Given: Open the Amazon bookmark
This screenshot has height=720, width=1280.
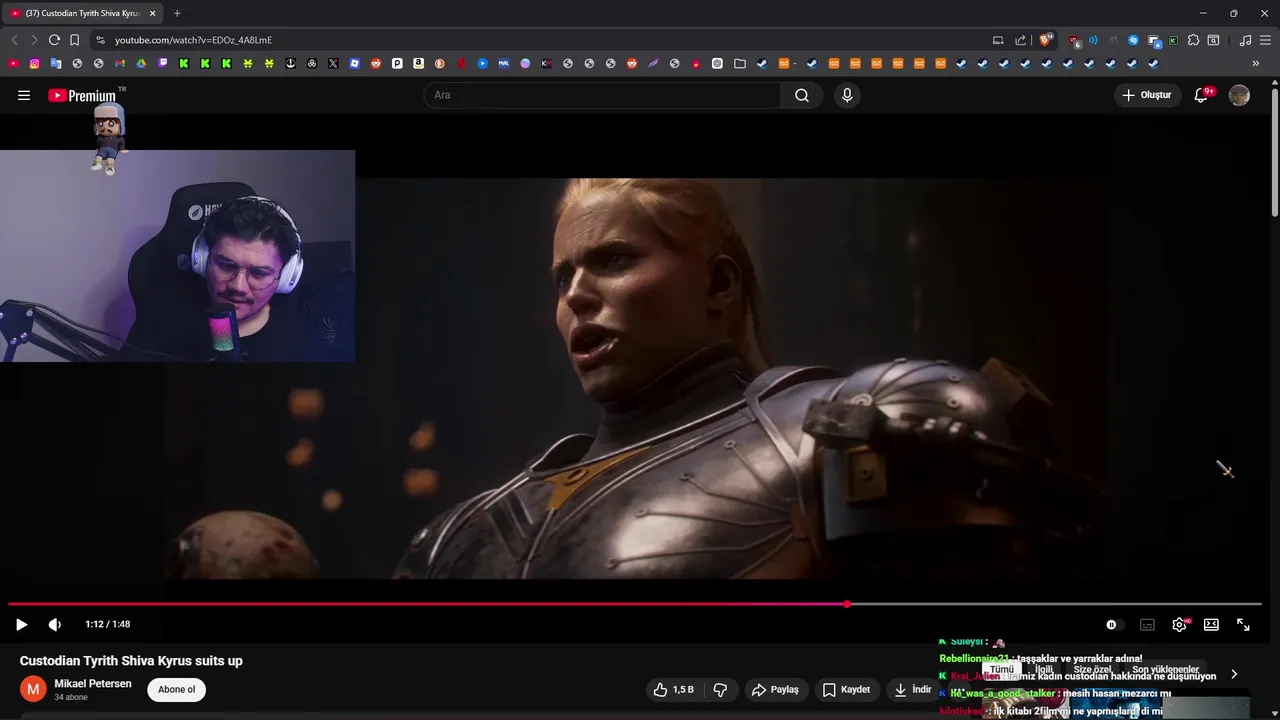Looking at the screenshot, I should tap(418, 63).
